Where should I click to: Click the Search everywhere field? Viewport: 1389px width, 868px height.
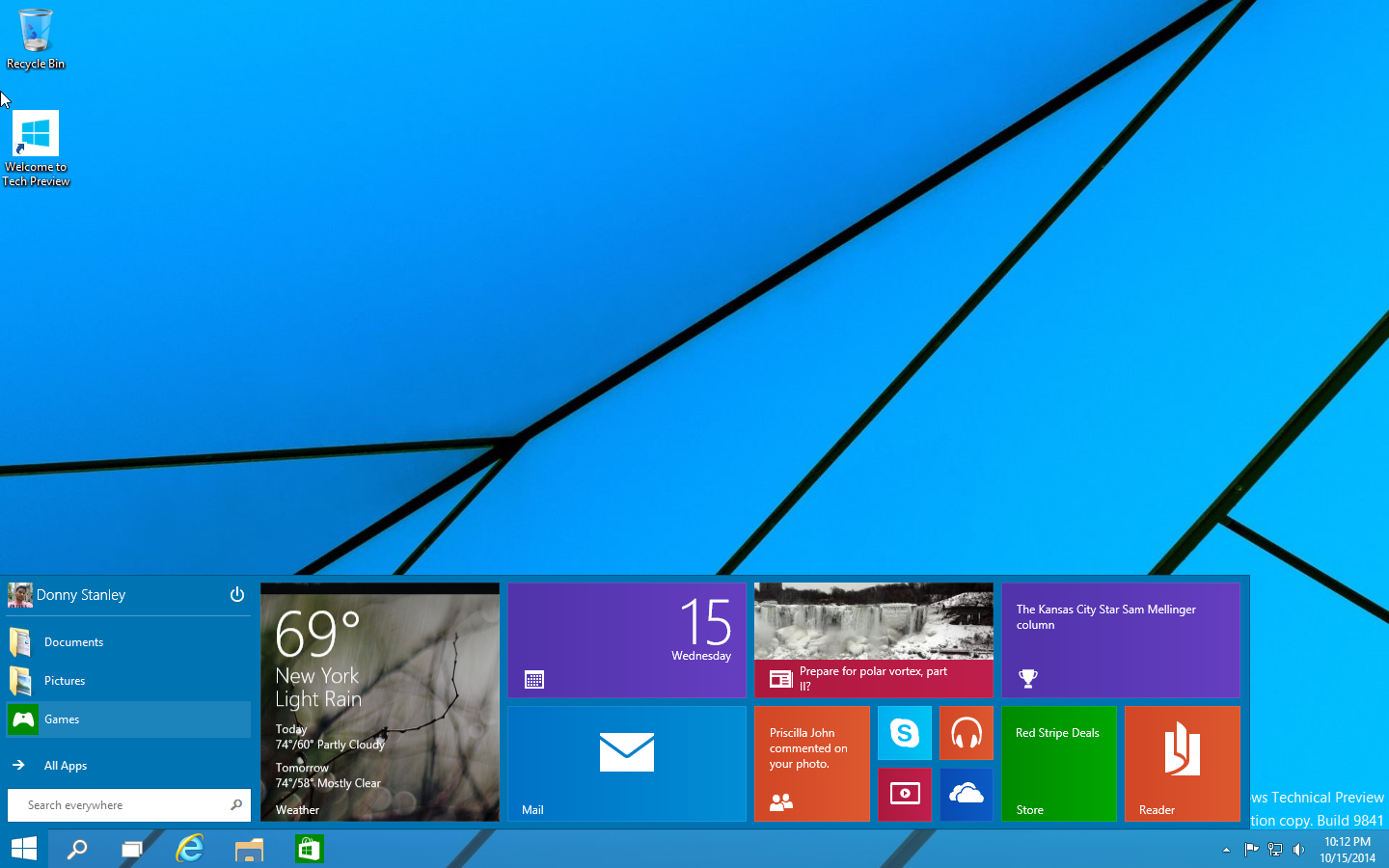coord(121,805)
